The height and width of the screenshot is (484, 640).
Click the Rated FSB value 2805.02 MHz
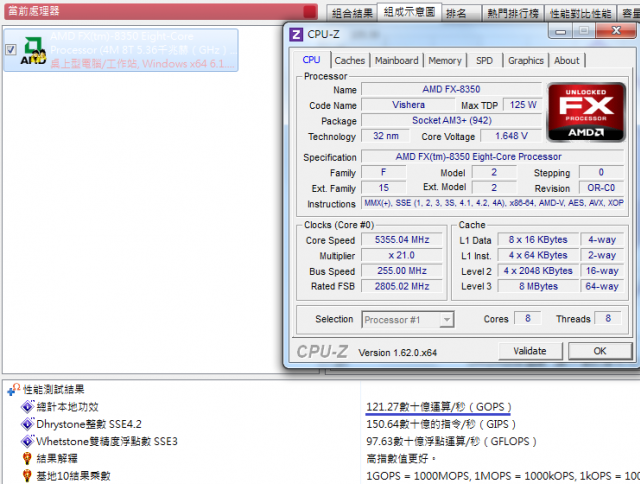402,286
